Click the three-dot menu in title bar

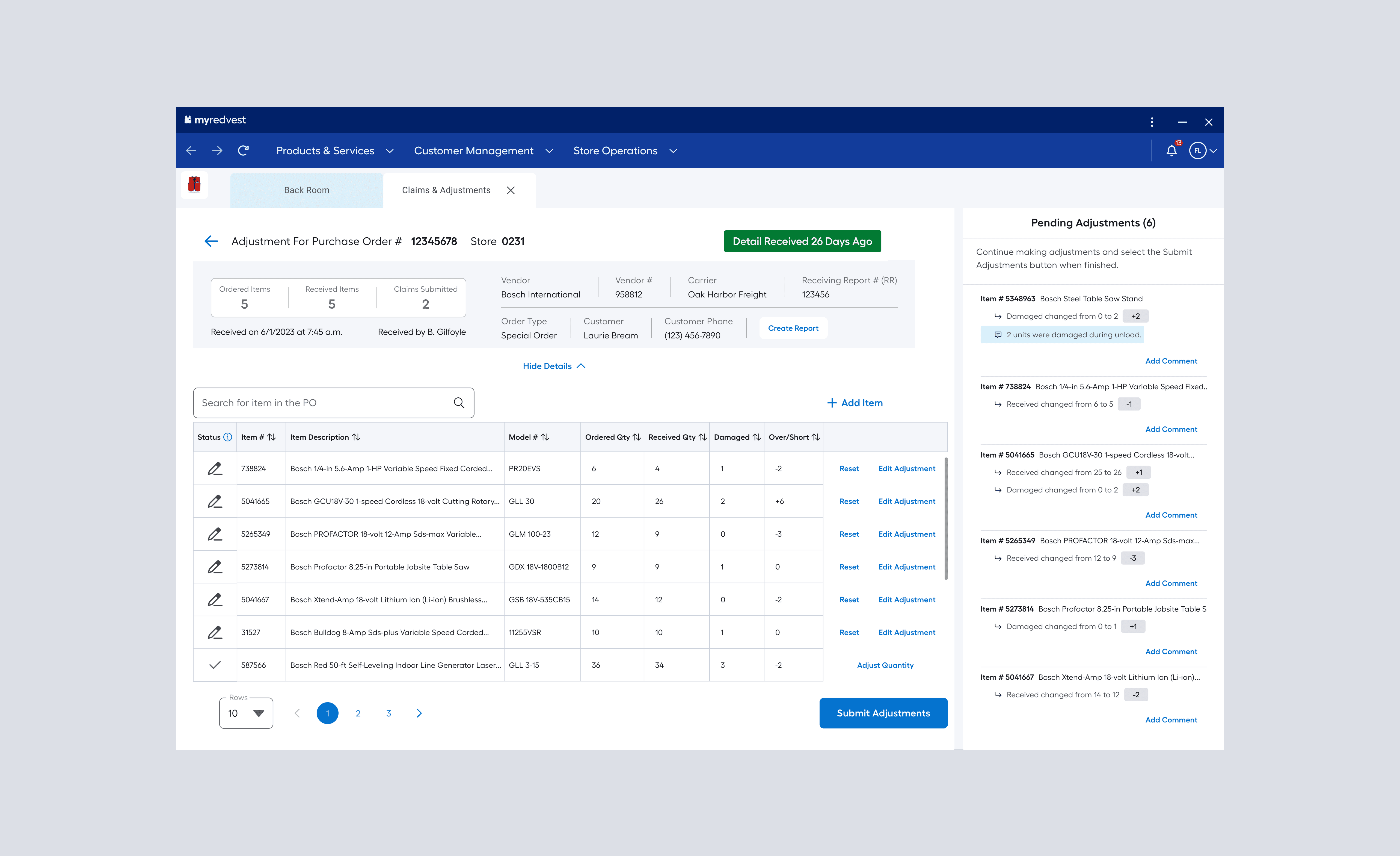(1152, 122)
